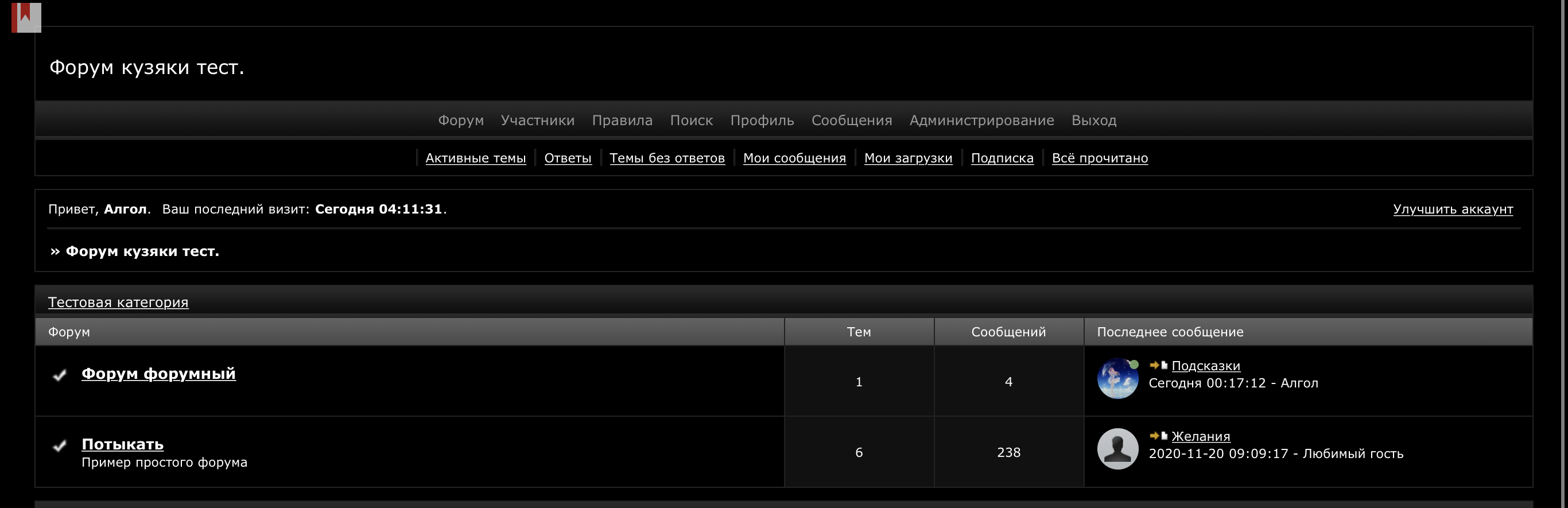Image resolution: width=1568 pixels, height=508 pixels.
Task: Open the Потыкать forum
Action: coord(122,444)
